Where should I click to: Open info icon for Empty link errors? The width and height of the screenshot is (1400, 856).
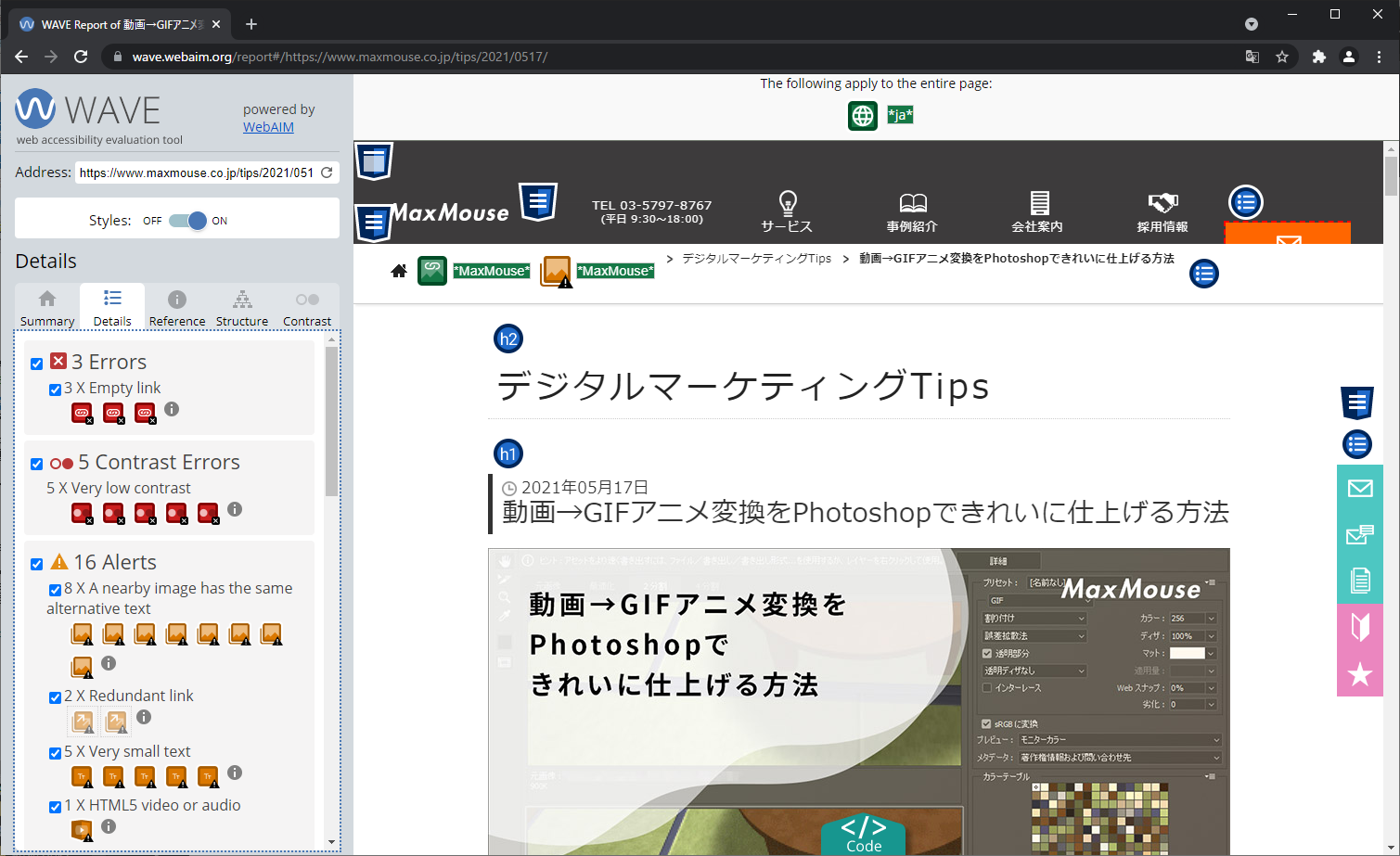pos(172,409)
